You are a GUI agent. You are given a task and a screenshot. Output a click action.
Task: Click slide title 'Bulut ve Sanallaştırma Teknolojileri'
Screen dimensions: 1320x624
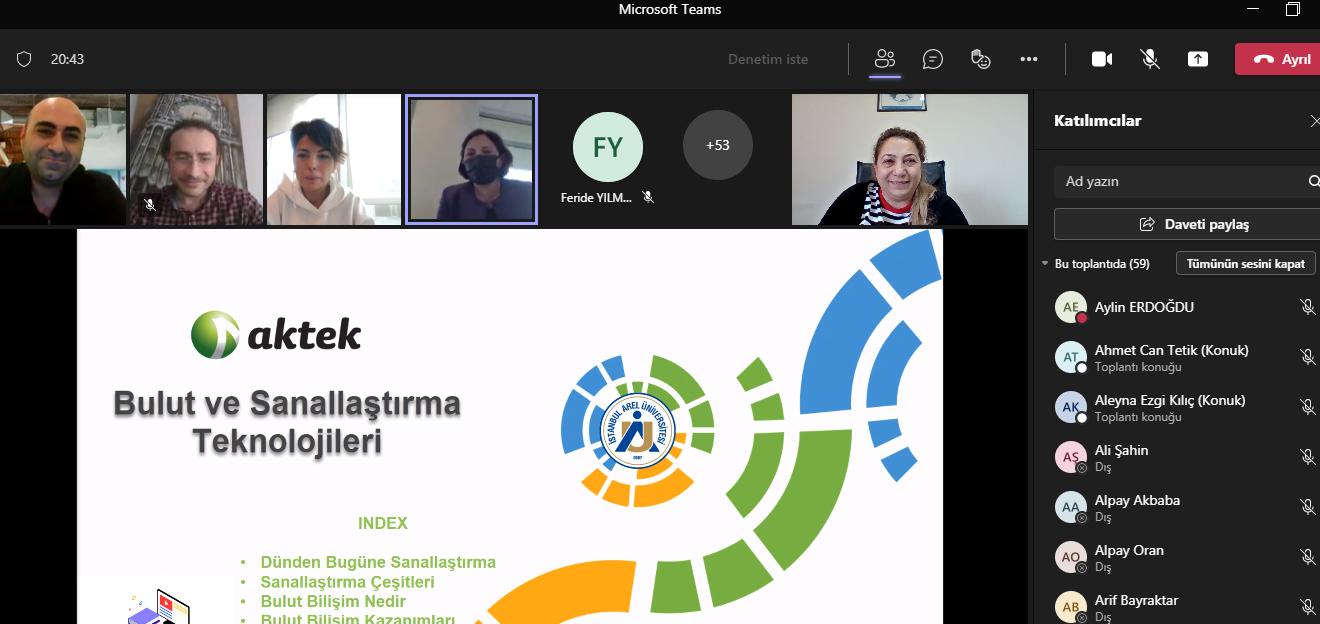[x=287, y=422]
